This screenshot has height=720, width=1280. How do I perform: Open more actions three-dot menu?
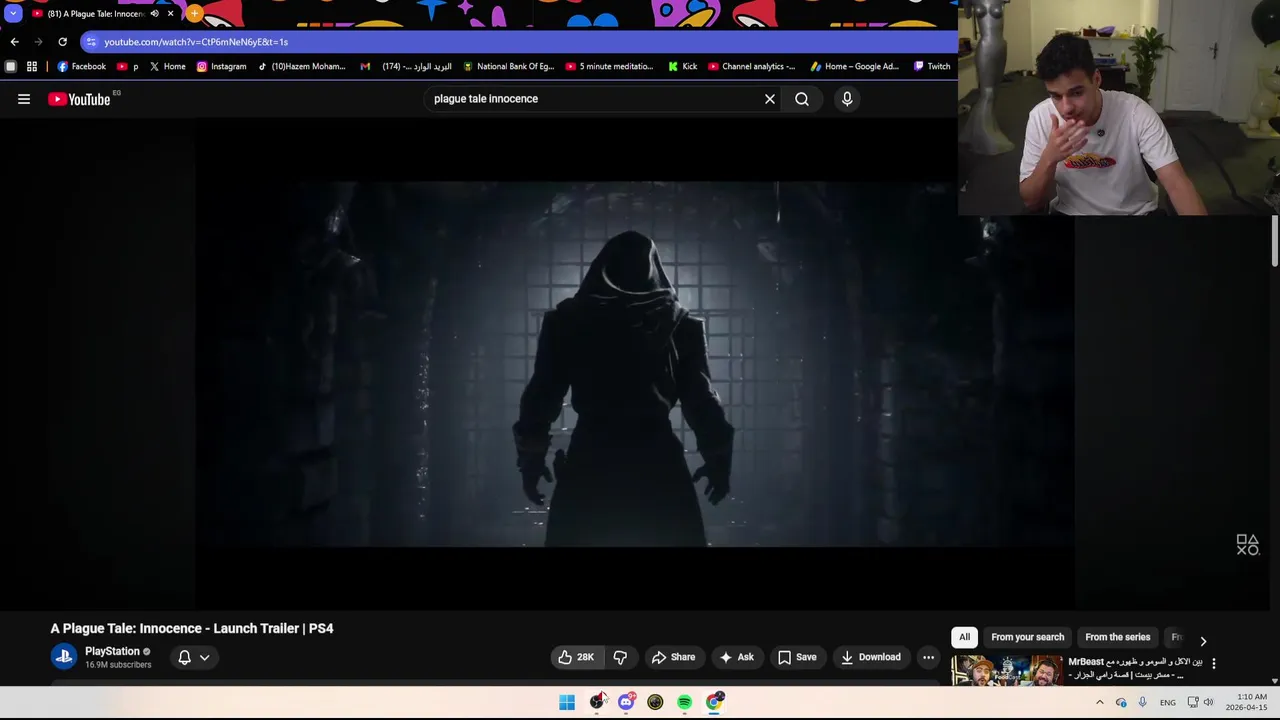[929, 657]
